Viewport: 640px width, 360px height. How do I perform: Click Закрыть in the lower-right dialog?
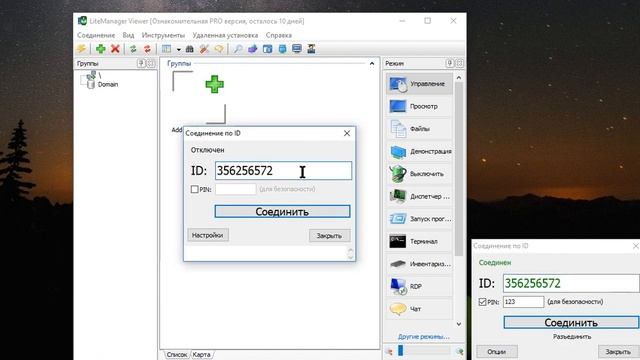(618, 351)
